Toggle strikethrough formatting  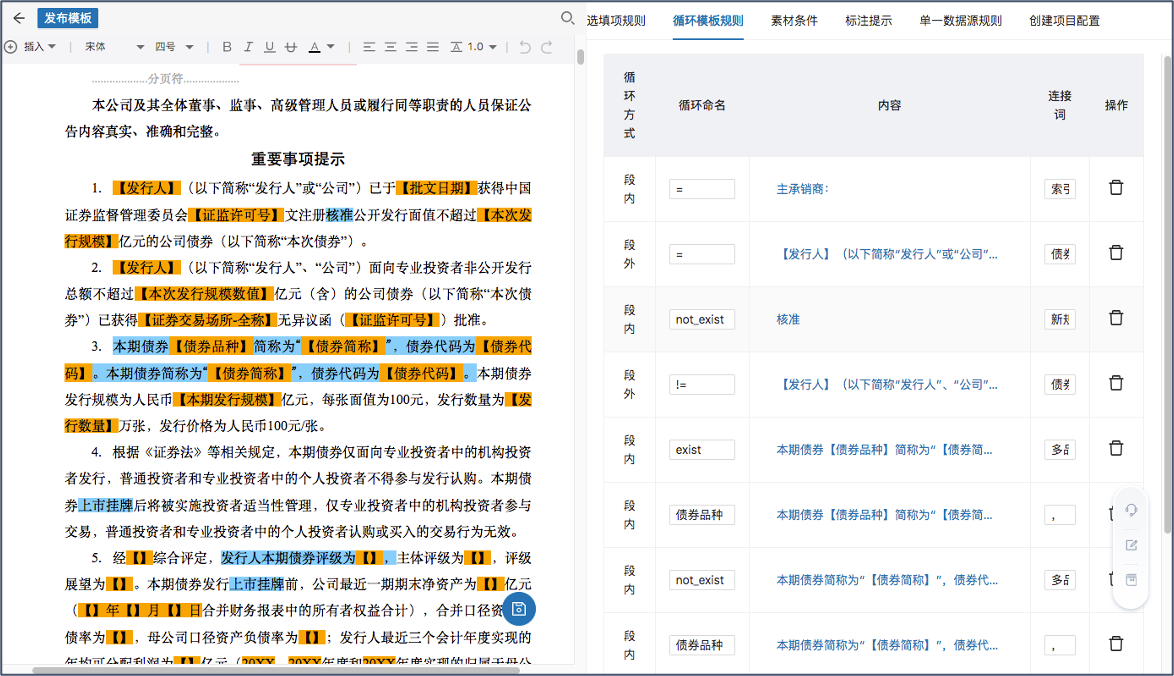(x=290, y=47)
